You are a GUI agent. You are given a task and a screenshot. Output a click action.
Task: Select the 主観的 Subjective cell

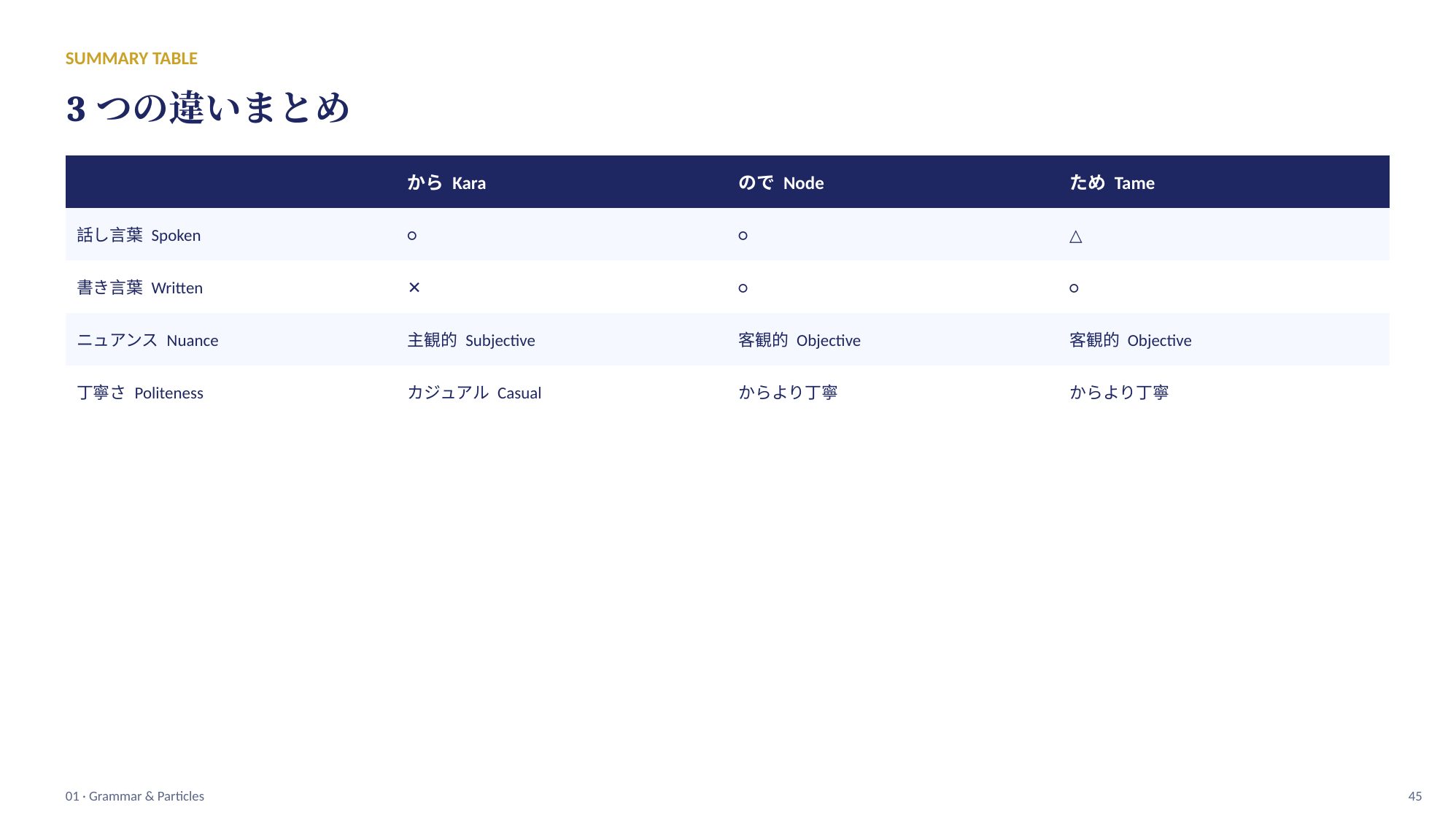(x=471, y=340)
